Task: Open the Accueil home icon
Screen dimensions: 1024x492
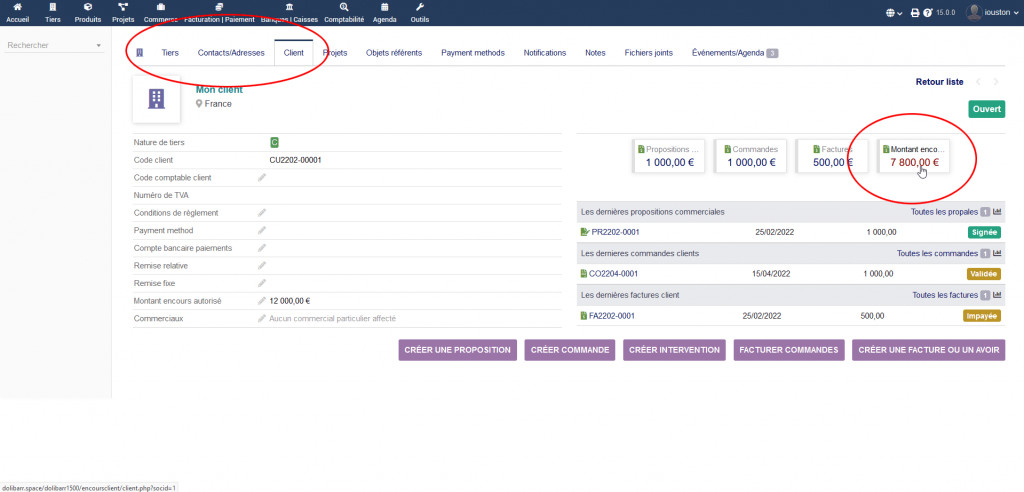Action: [18, 8]
